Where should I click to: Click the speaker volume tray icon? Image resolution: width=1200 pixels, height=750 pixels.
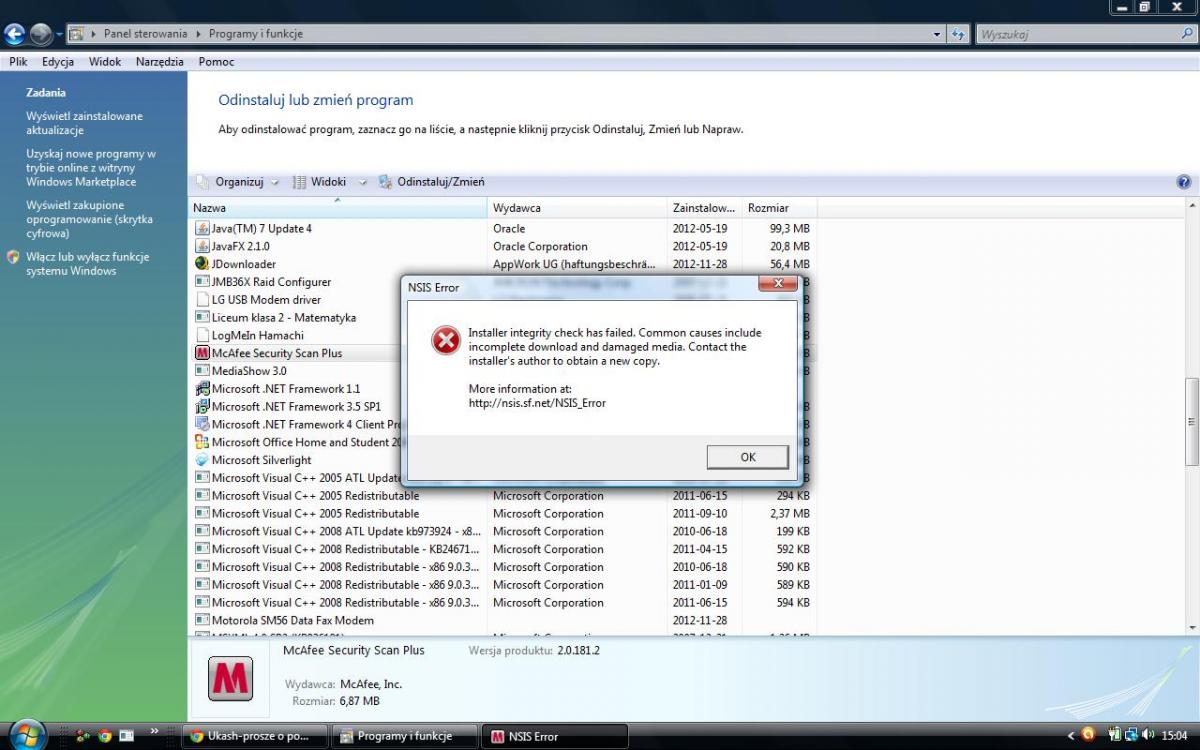[1147, 735]
